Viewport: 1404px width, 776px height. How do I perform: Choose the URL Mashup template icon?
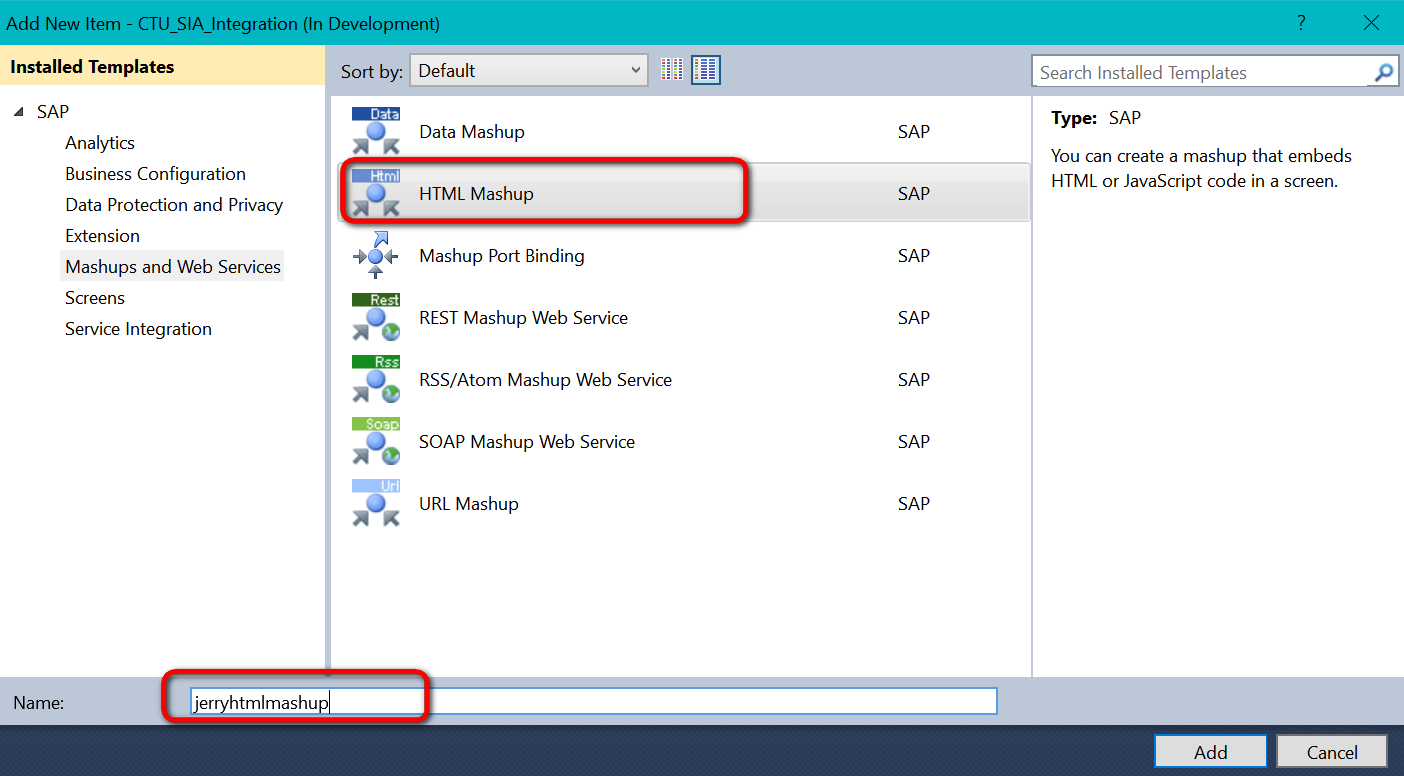(376, 503)
